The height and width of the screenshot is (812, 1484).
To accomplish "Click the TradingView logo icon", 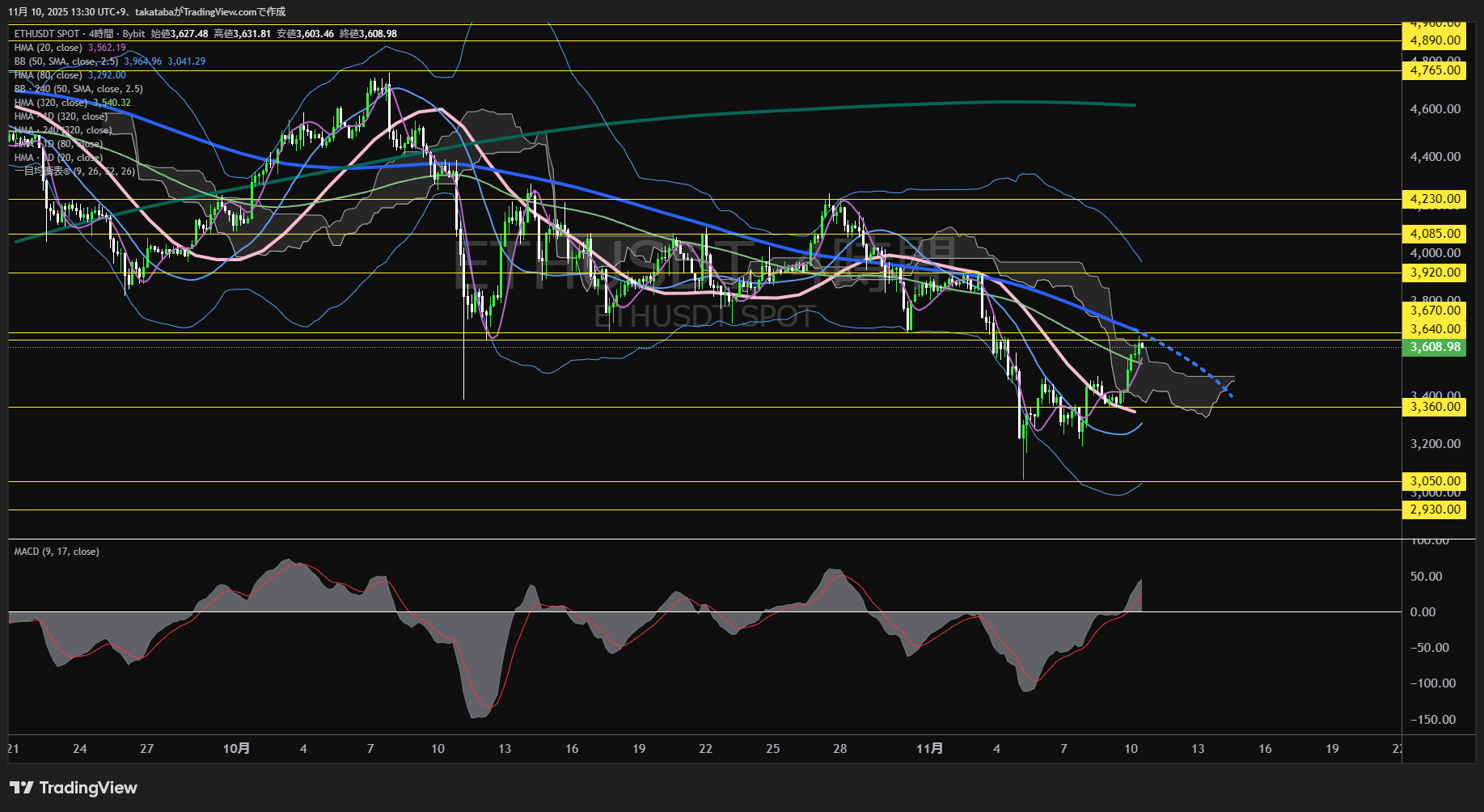I will coord(22,788).
